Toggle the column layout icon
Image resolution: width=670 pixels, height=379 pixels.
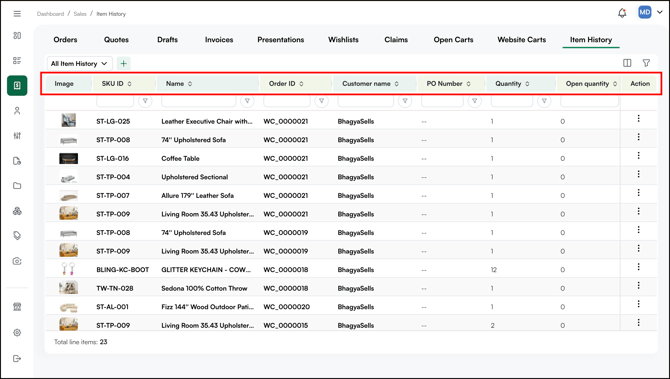tap(627, 63)
